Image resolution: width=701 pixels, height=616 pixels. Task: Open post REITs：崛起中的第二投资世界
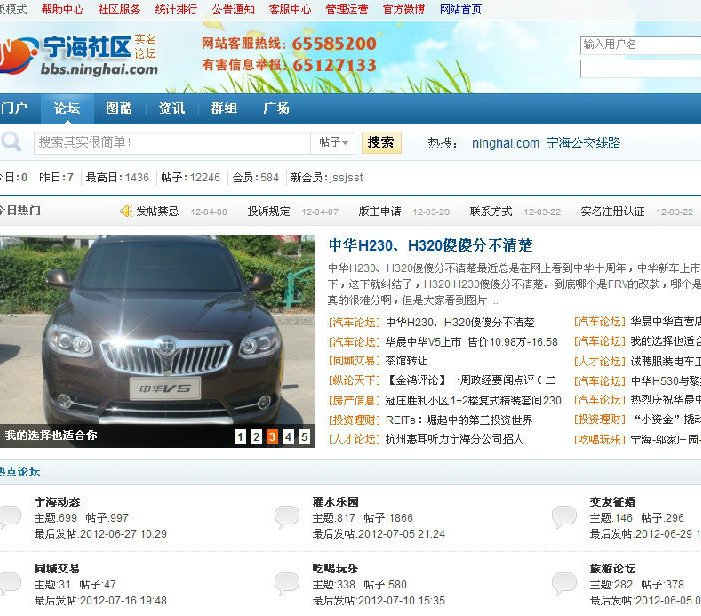(x=459, y=420)
